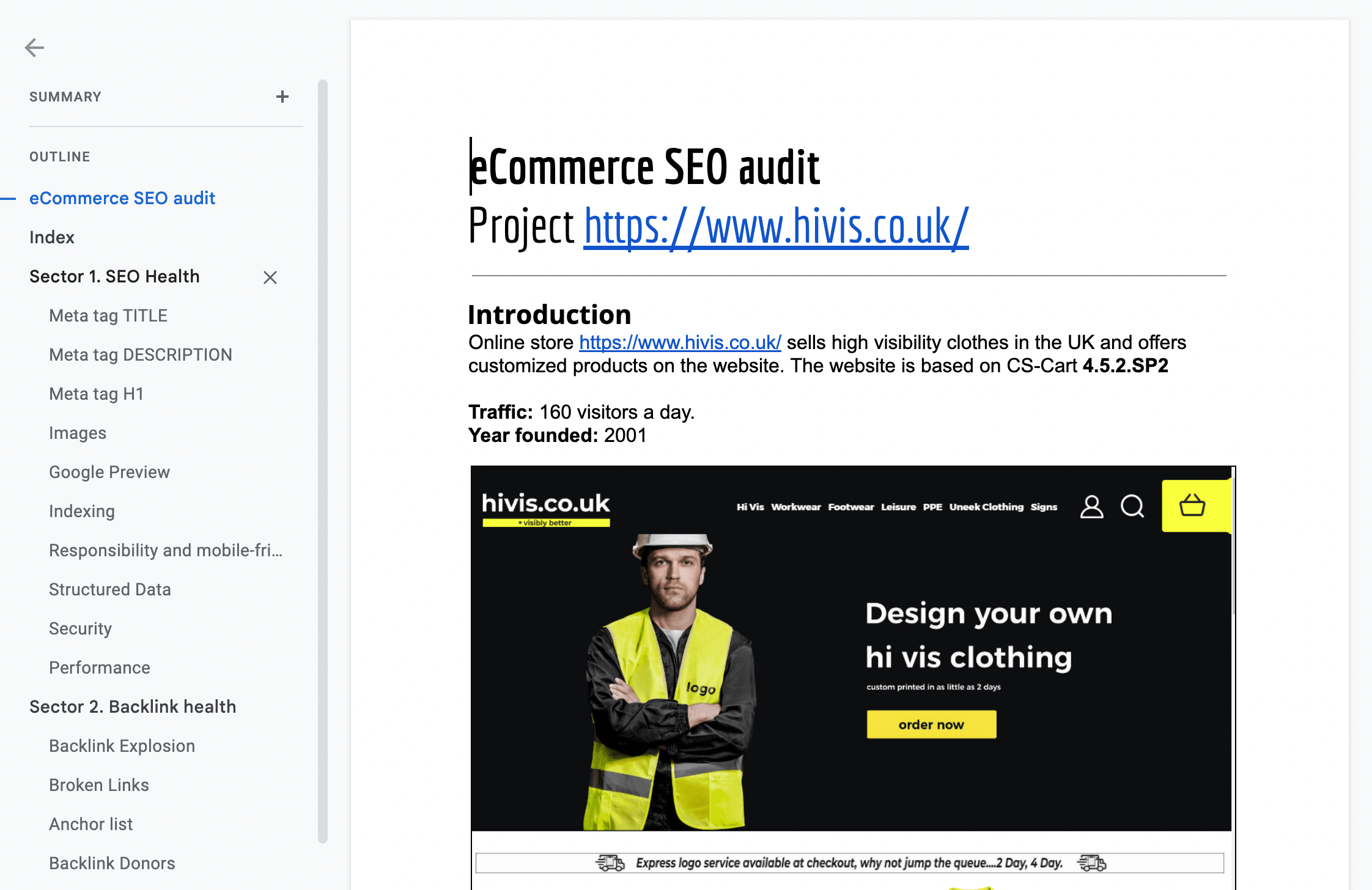The width and height of the screenshot is (1372, 890).
Task: Click the Year founded: 2001 line
Action: 558,435
